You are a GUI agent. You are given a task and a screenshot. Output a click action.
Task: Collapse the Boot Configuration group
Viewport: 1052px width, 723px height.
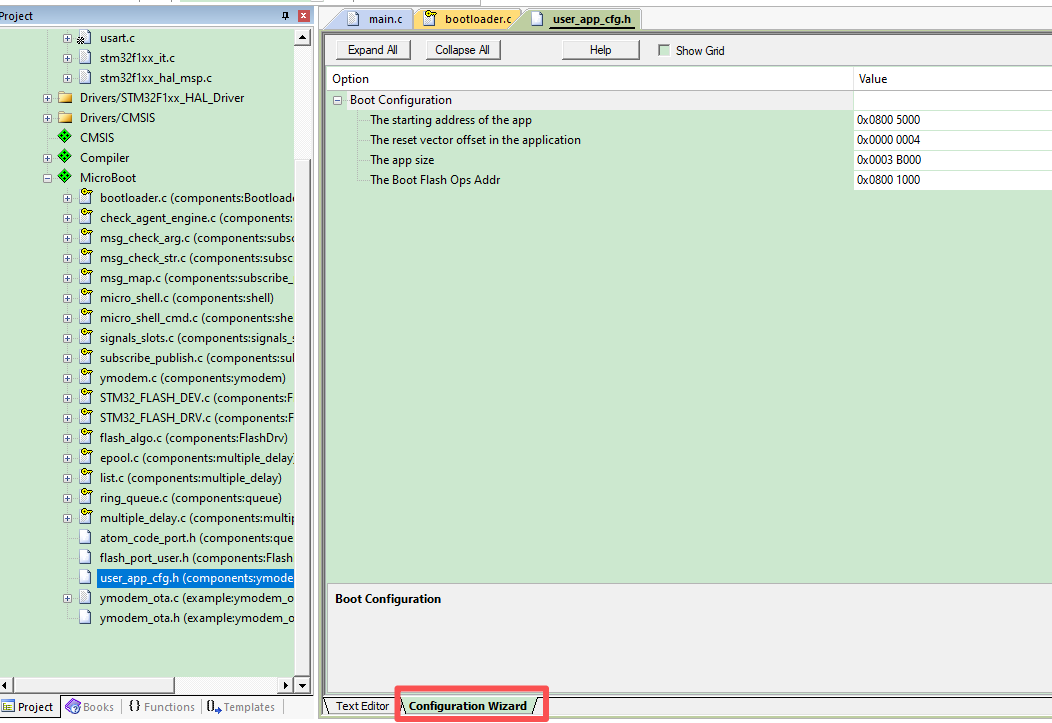coord(337,100)
